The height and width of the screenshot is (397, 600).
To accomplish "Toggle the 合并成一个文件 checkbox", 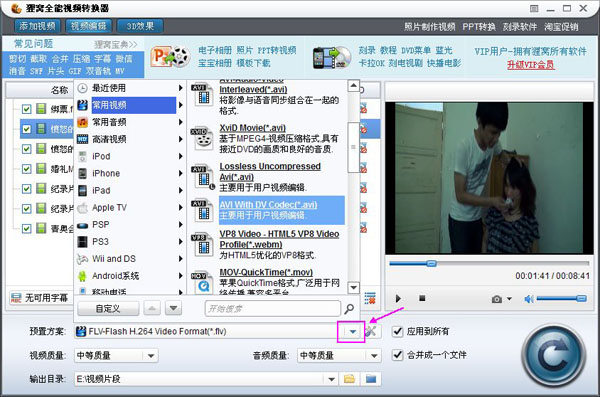I will [398, 355].
